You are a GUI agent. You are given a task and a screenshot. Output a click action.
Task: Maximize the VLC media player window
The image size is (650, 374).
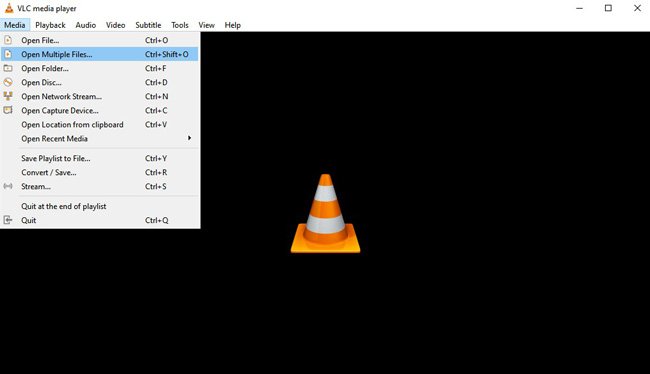(x=608, y=8)
